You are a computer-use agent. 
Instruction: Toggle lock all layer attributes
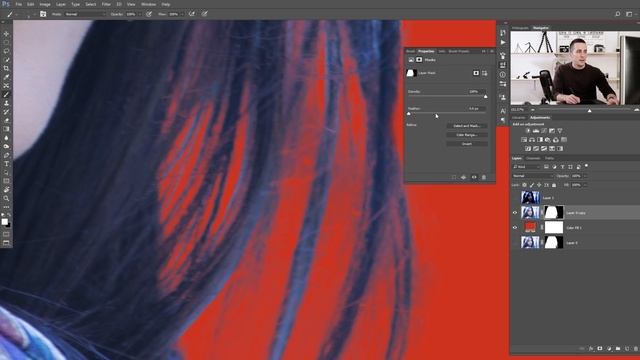point(554,185)
